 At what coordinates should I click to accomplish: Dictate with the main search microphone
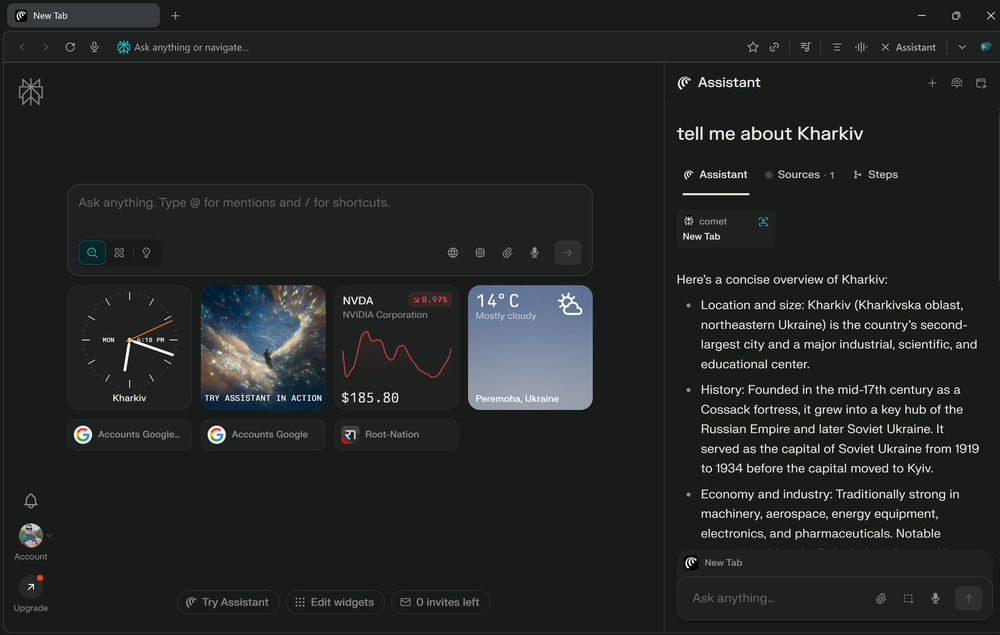[534, 252]
